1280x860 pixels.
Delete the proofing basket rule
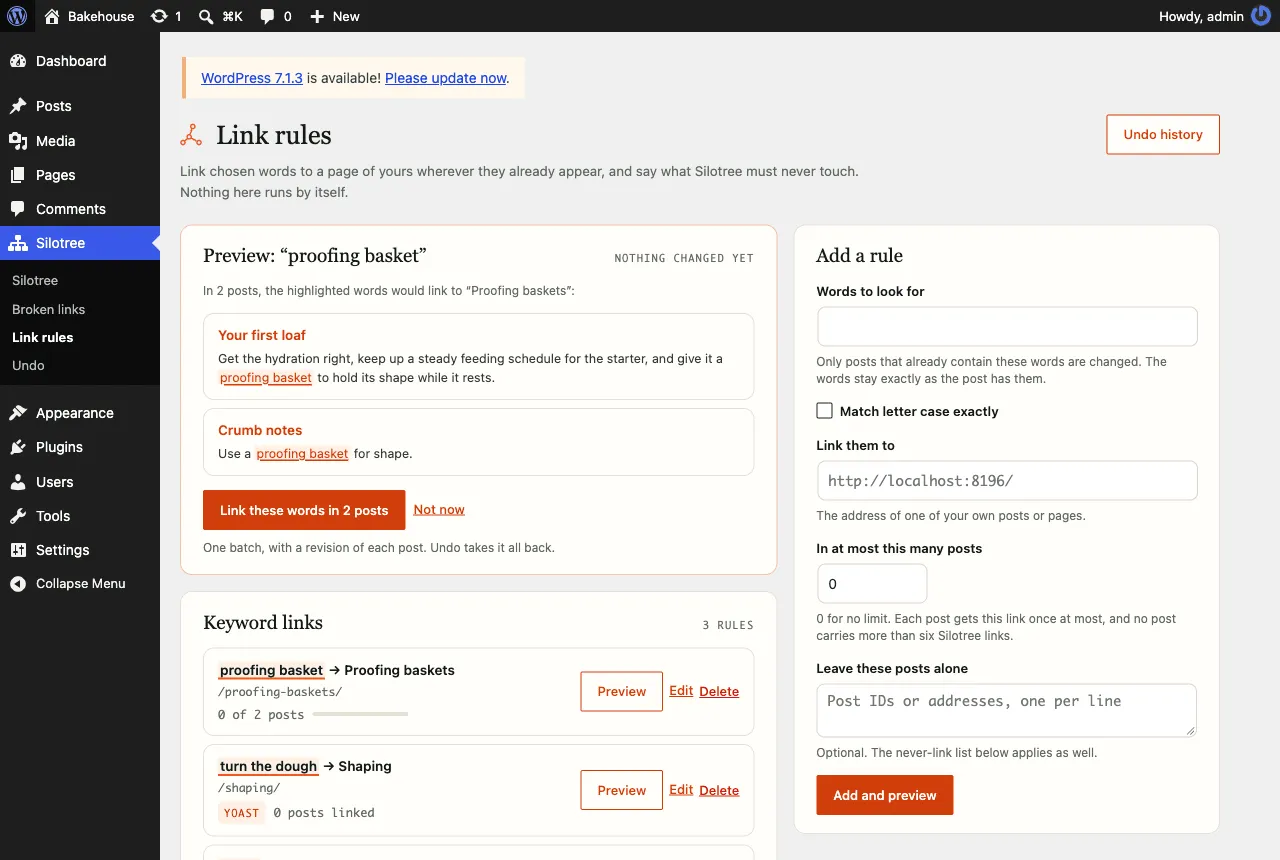[719, 691]
